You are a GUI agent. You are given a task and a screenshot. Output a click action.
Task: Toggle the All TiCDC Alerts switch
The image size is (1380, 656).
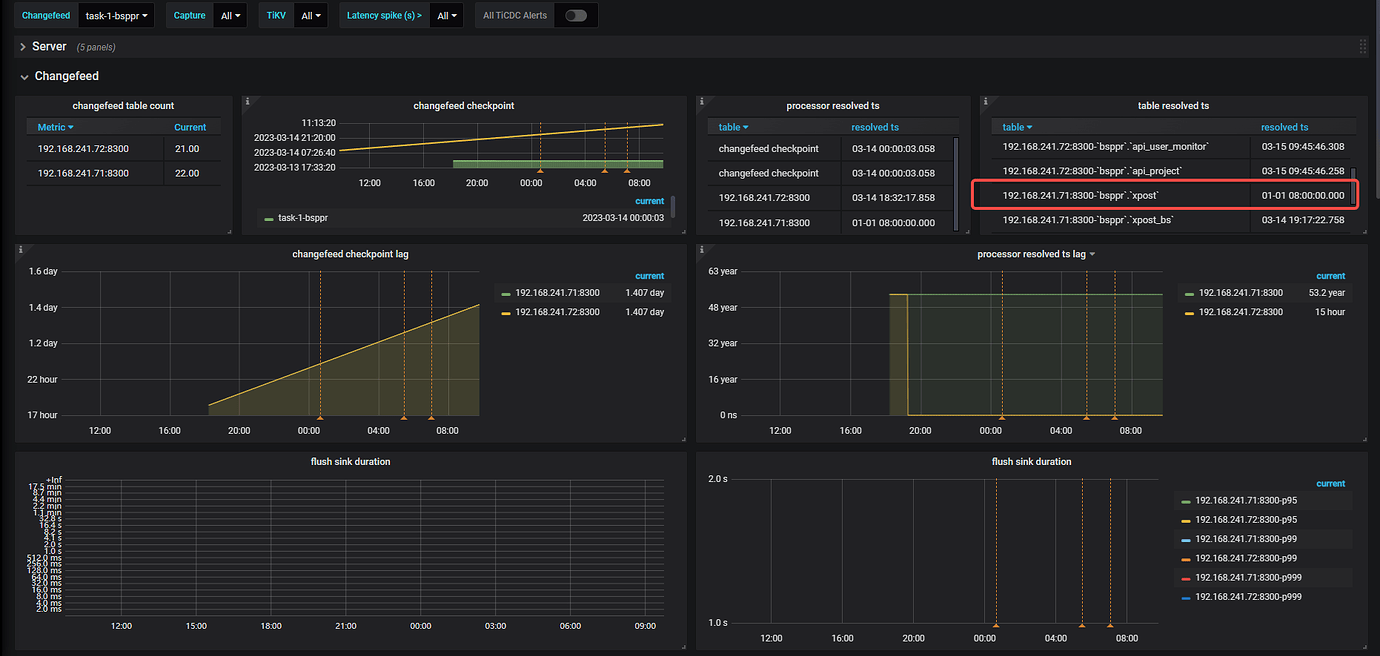575,15
